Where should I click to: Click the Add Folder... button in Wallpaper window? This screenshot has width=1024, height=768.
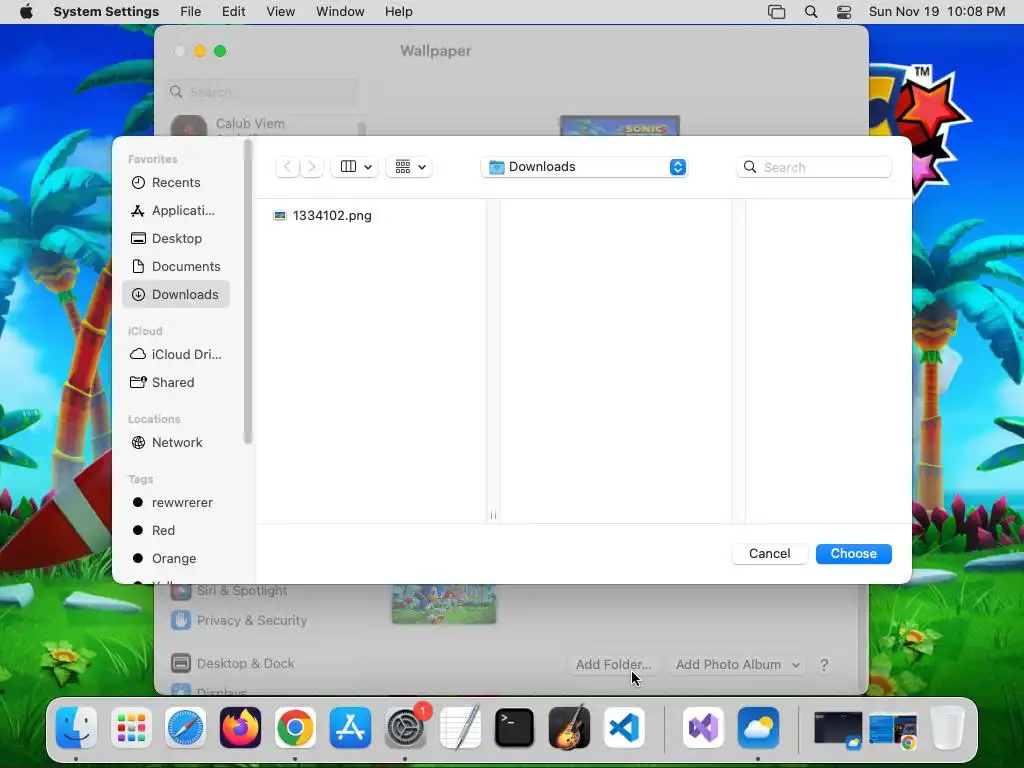613,665
